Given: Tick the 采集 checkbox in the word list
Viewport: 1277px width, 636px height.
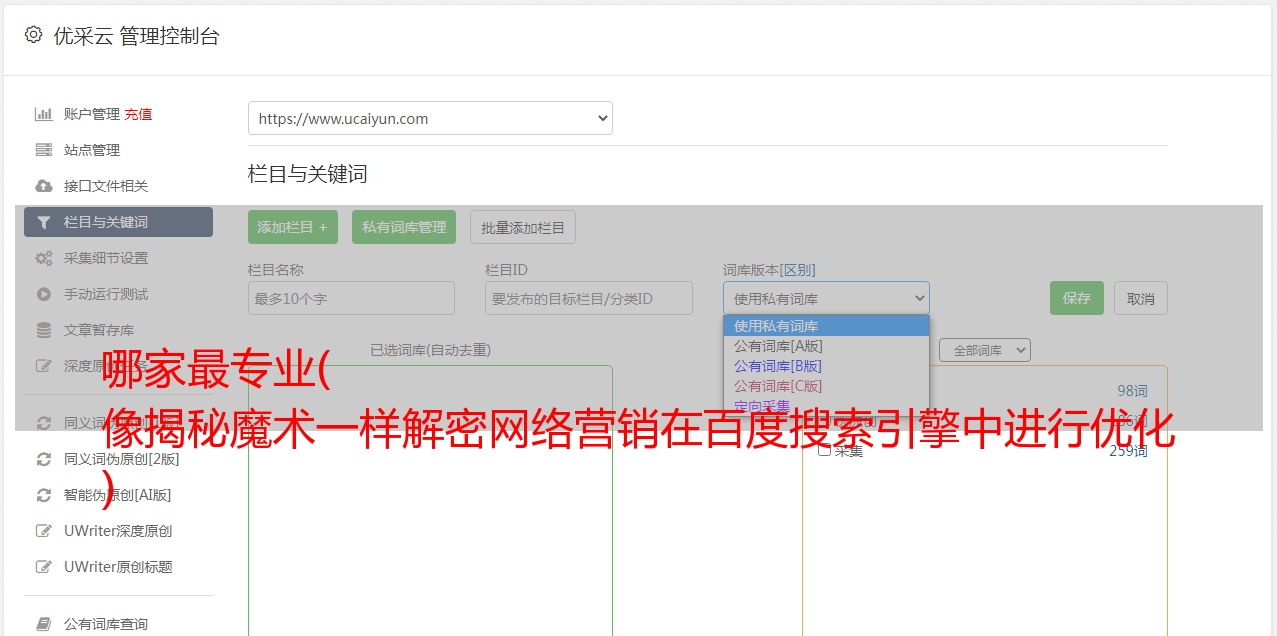Looking at the screenshot, I should pos(824,450).
